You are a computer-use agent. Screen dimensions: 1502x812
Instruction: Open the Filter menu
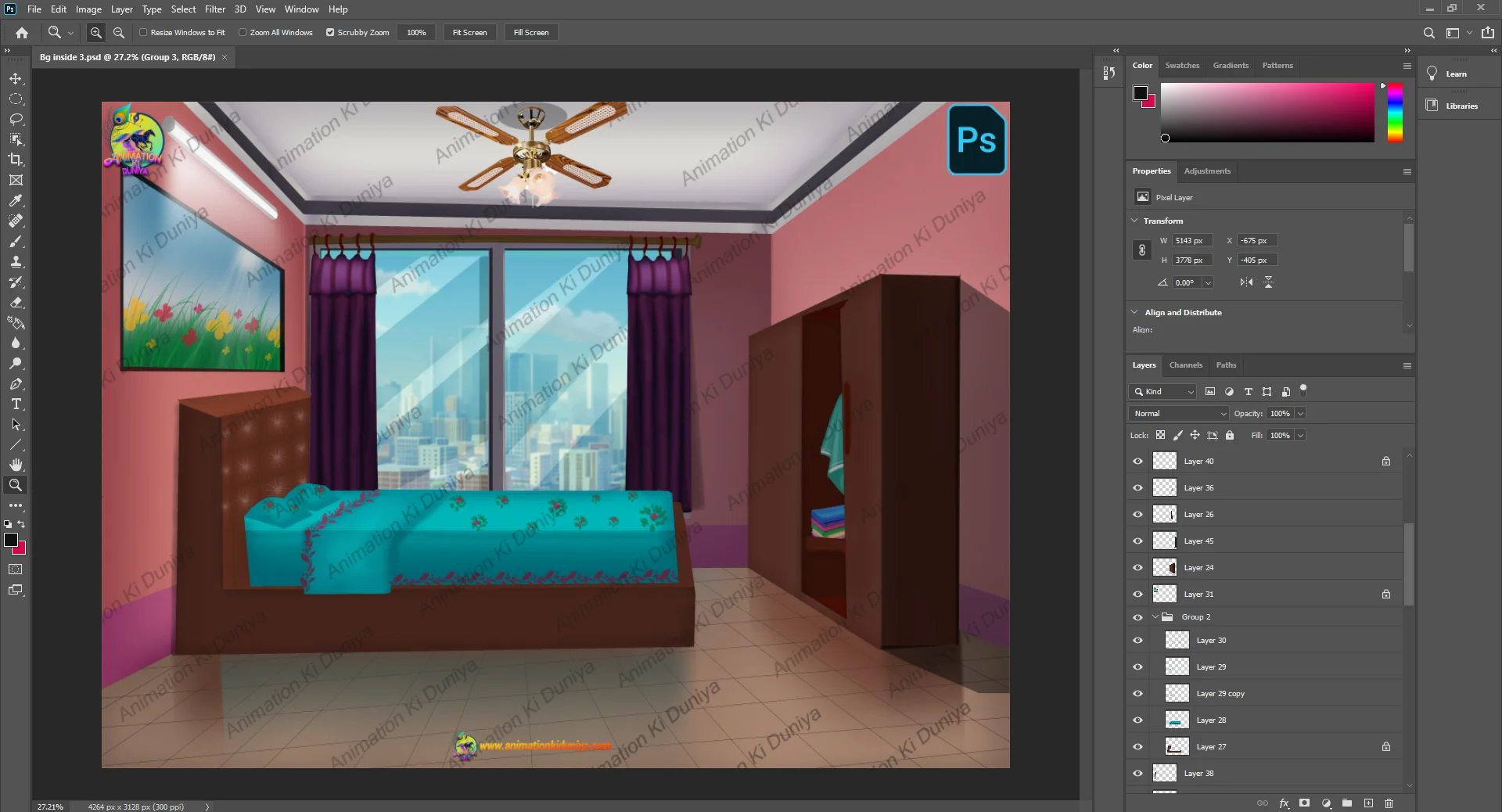coord(214,9)
